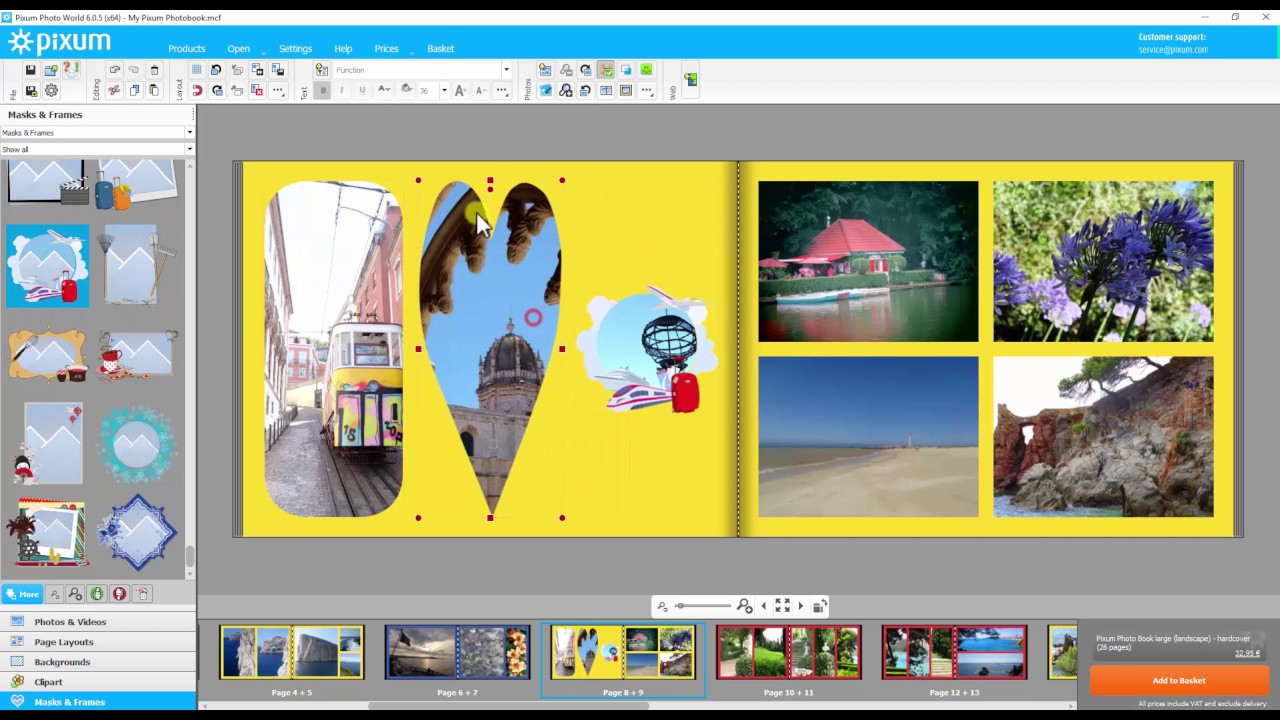Expand more Photos tools
Viewport: 1280px width, 720px height.
pyautogui.click(x=647, y=91)
